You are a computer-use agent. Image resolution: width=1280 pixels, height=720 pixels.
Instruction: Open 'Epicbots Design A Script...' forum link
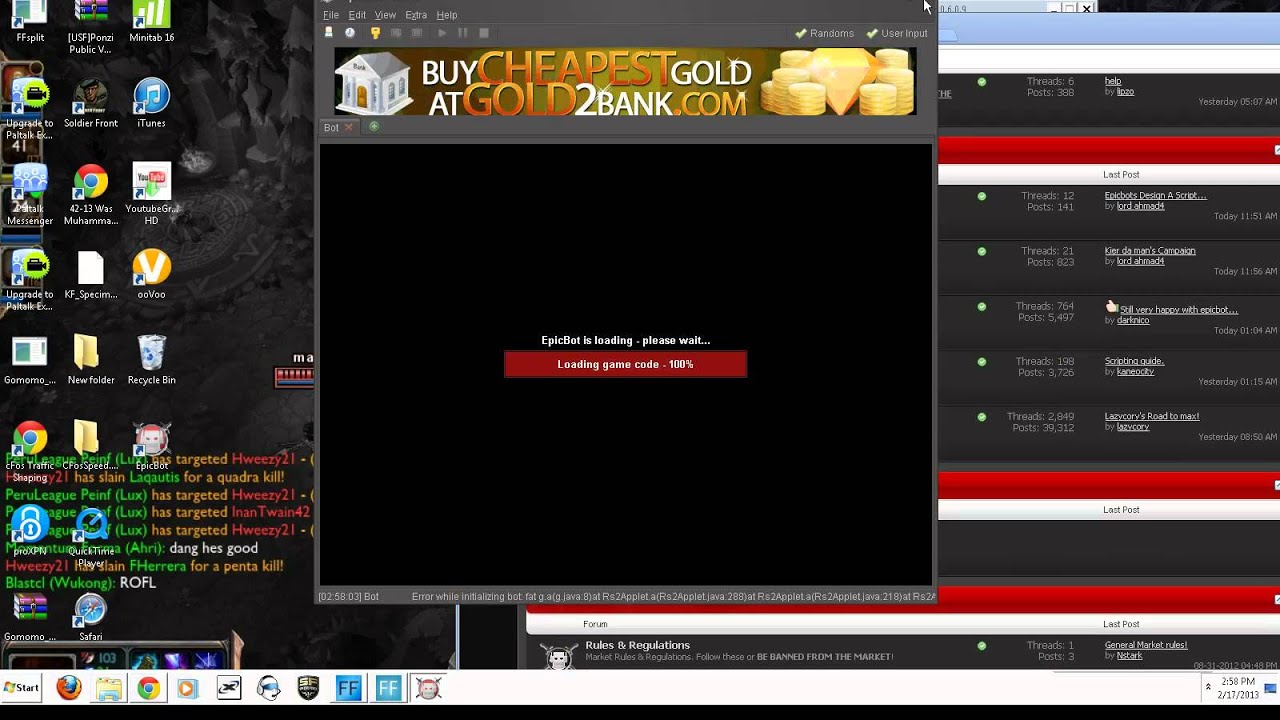point(1155,195)
